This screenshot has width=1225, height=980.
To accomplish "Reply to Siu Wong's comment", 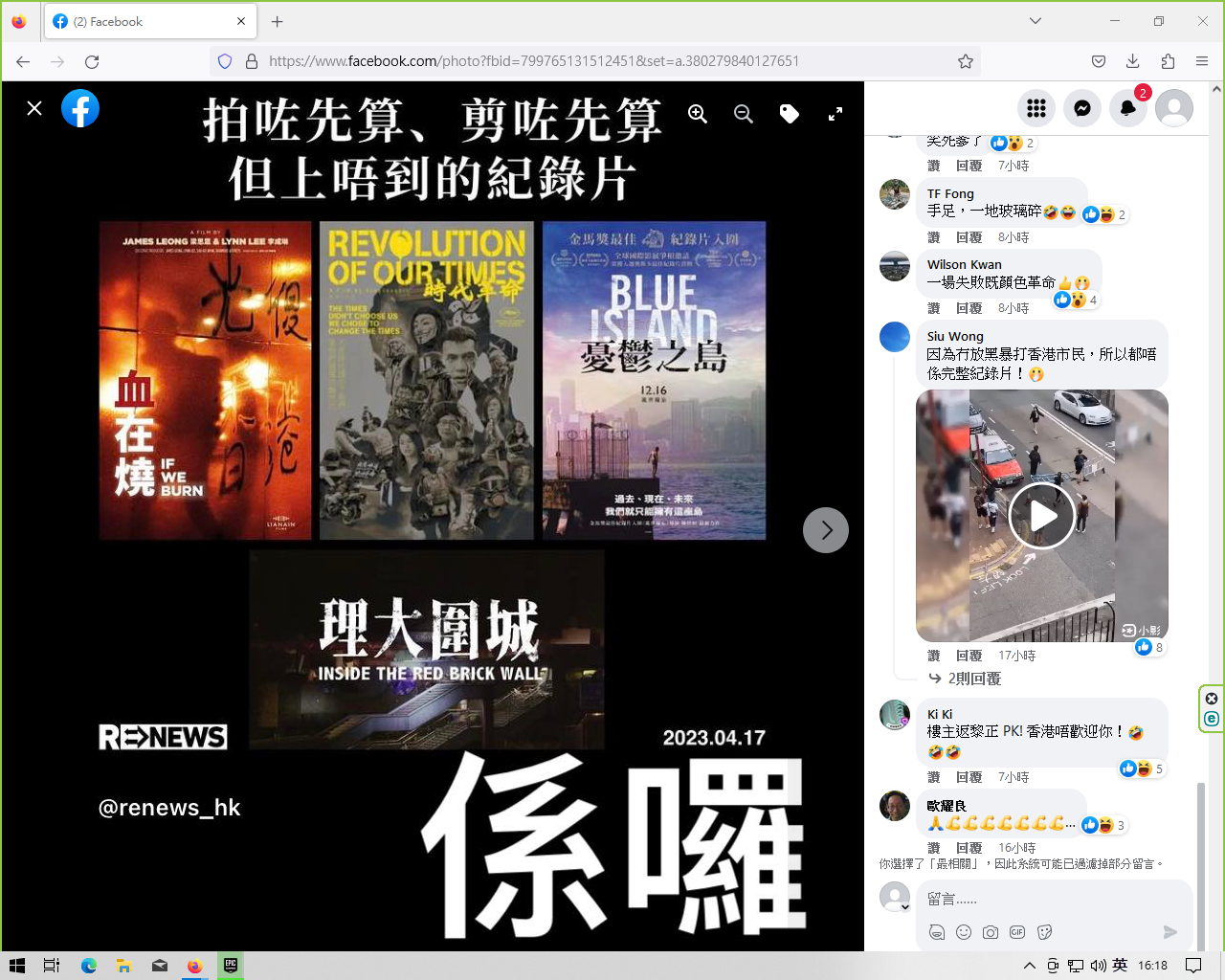I will pyautogui.click(x=969, y=656).
